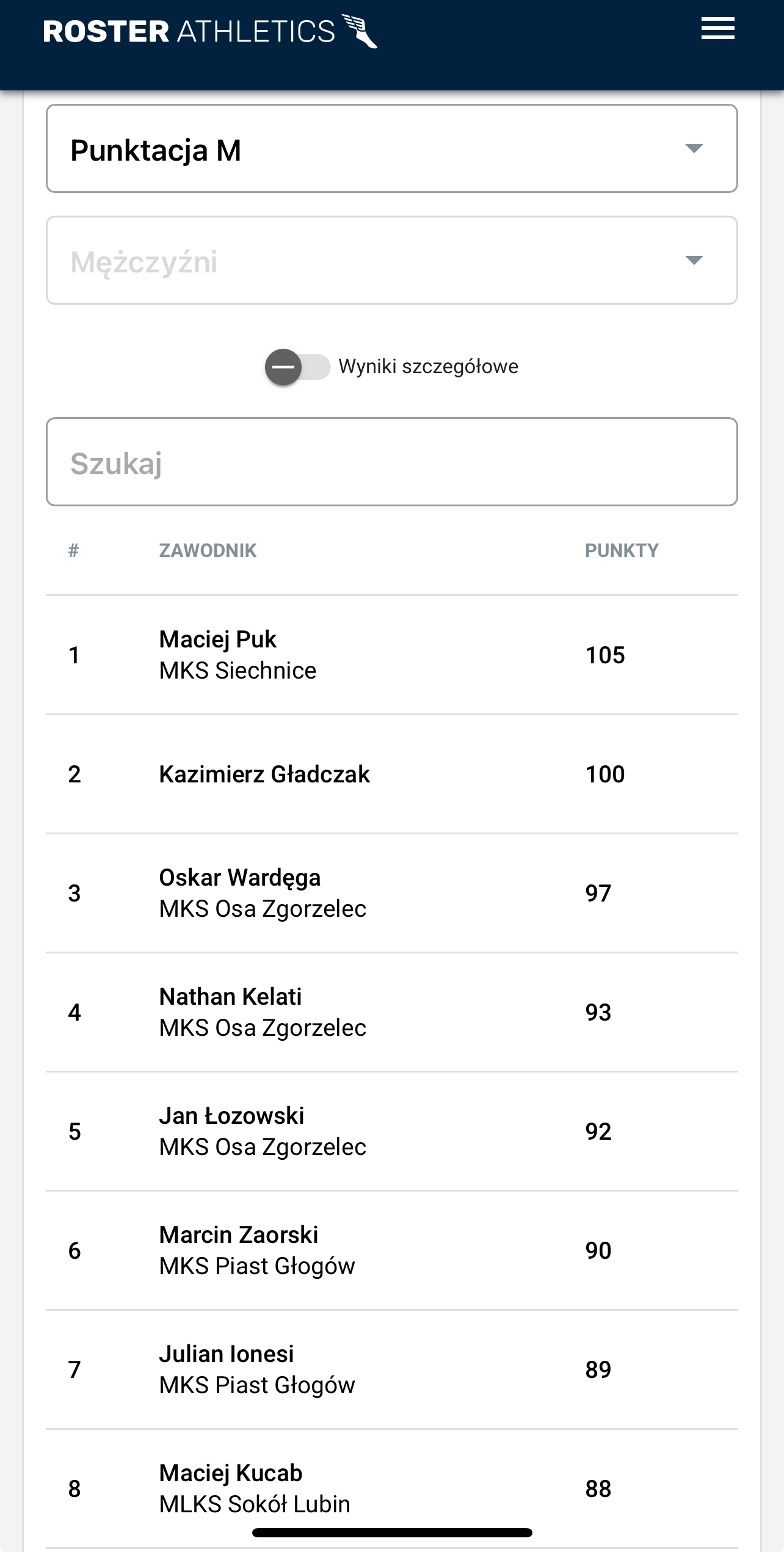This screenshot has height=1552, width=784.
Task: Sort by the ZAWODNIK column header
Action: (x=208, y=551)
